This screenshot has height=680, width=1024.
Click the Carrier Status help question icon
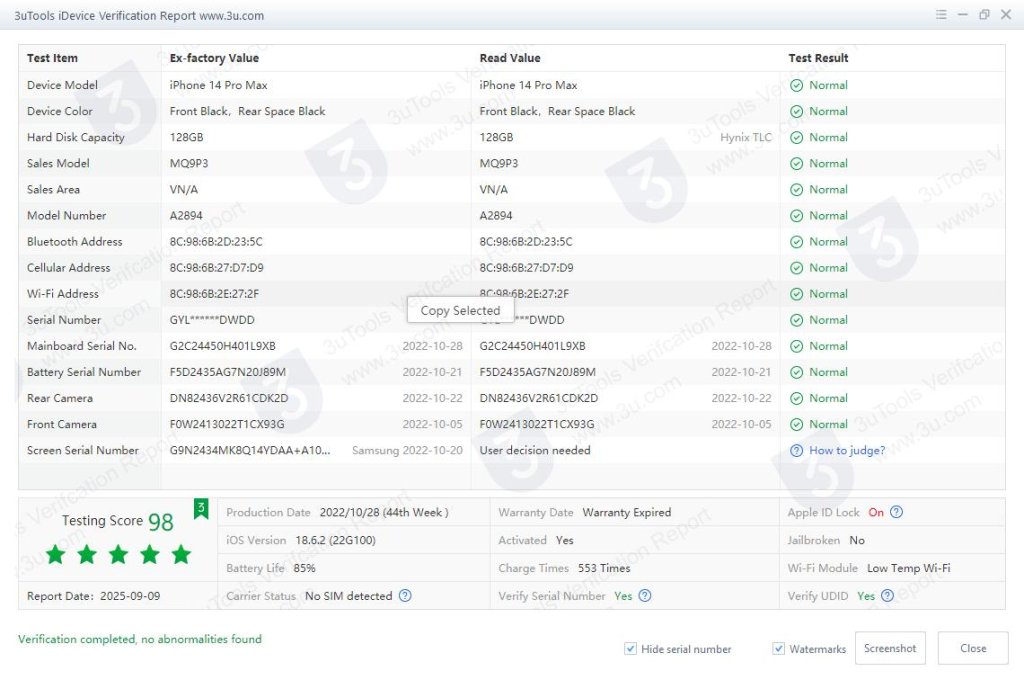[x=405, y=596]
